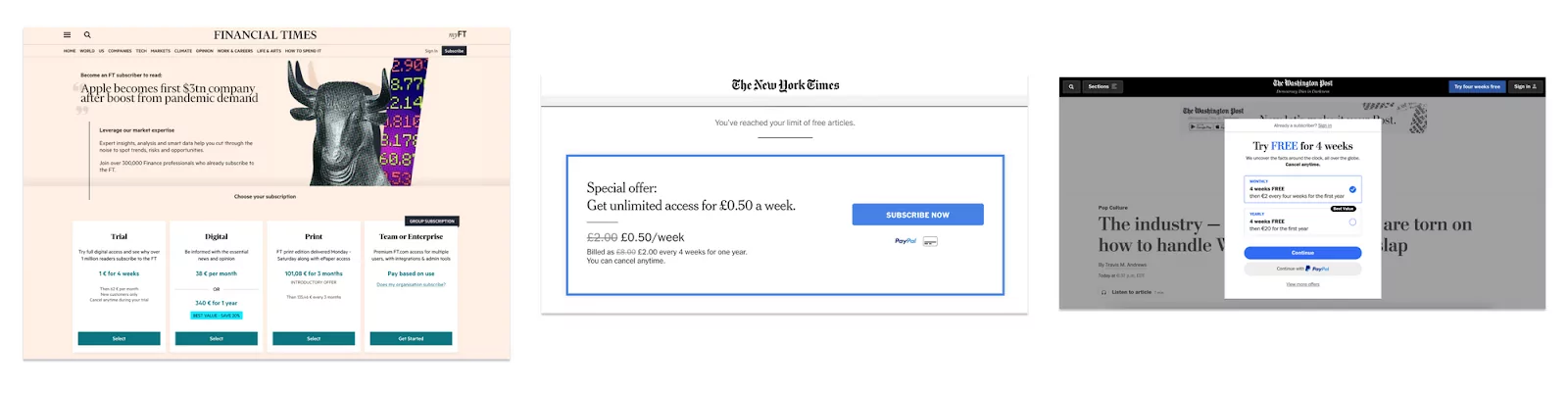Image resolution: width=1568 pixels, height=394 pixels.
Task: Click The Washington Post masthead logo
Action: [x=1302, y=84]
